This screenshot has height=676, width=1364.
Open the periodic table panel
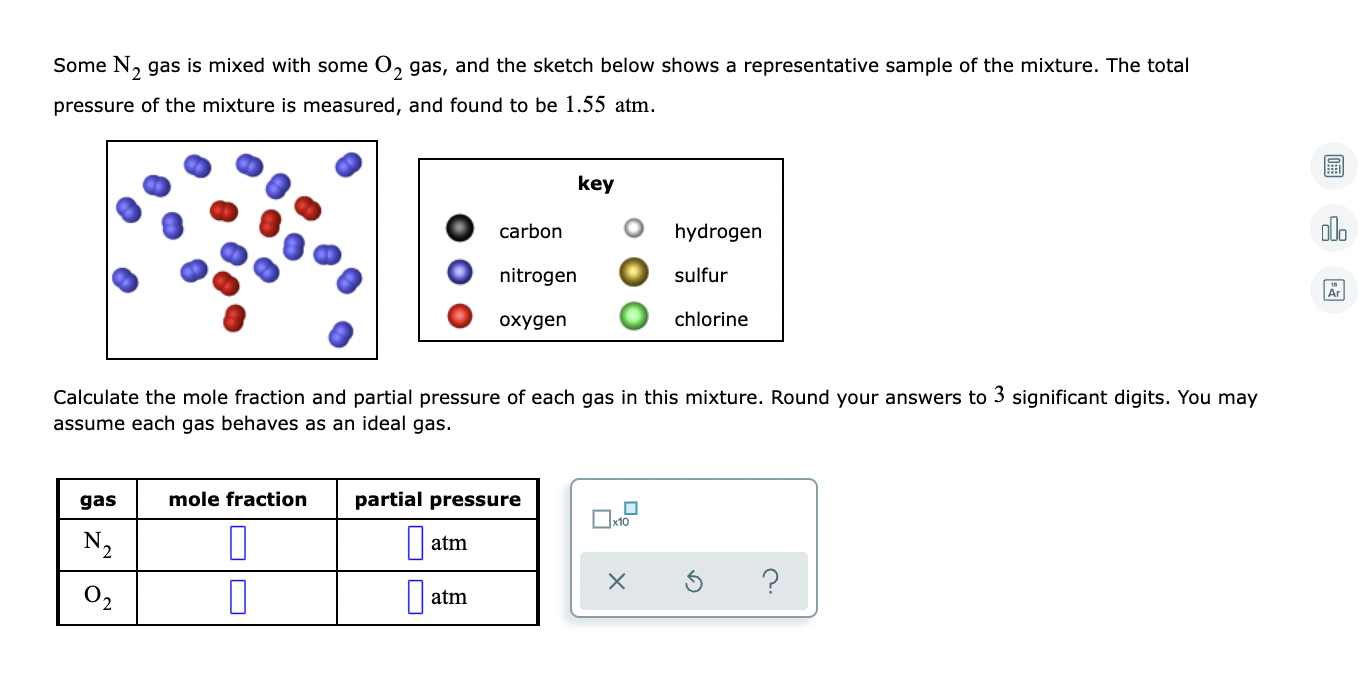(1333, 290)
